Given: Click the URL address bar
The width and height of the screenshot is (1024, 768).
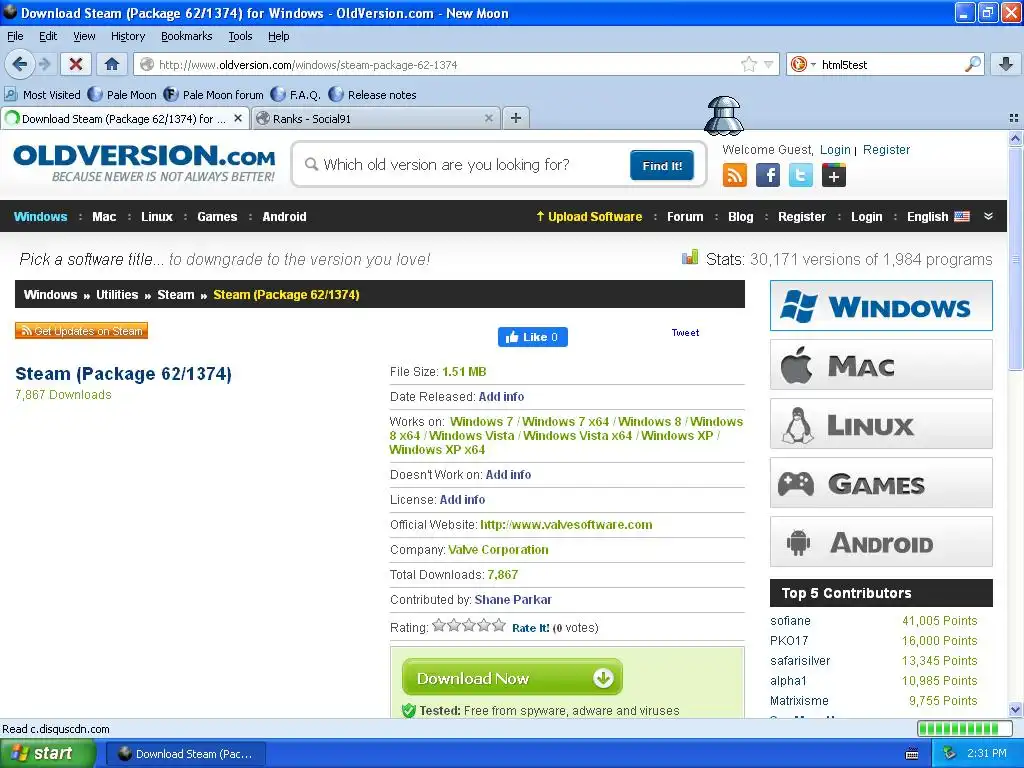Looking at the screenshot, I should 445,65.
